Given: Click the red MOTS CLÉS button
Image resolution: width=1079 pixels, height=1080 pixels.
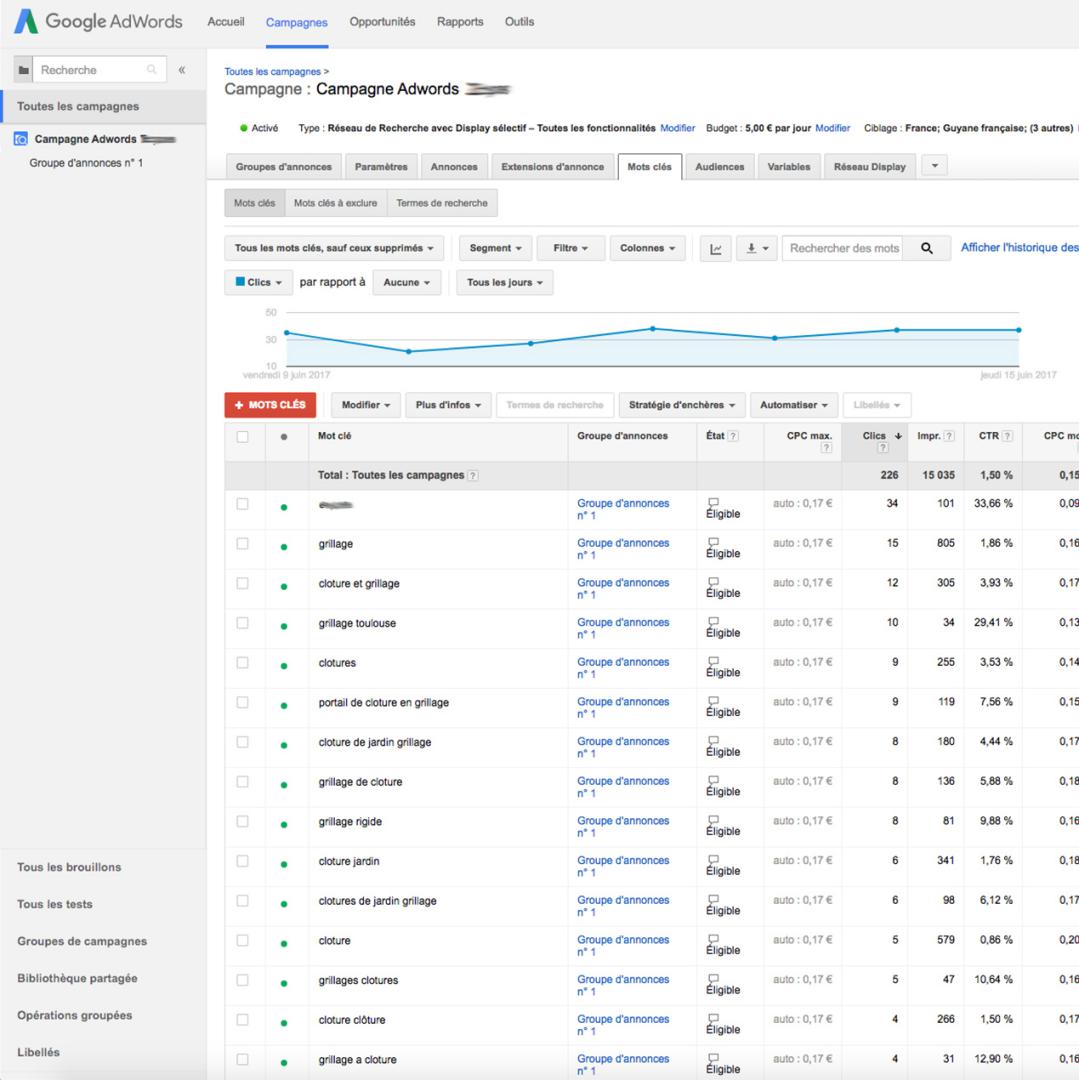Looking at the screenshot, I should click(270, 405).
